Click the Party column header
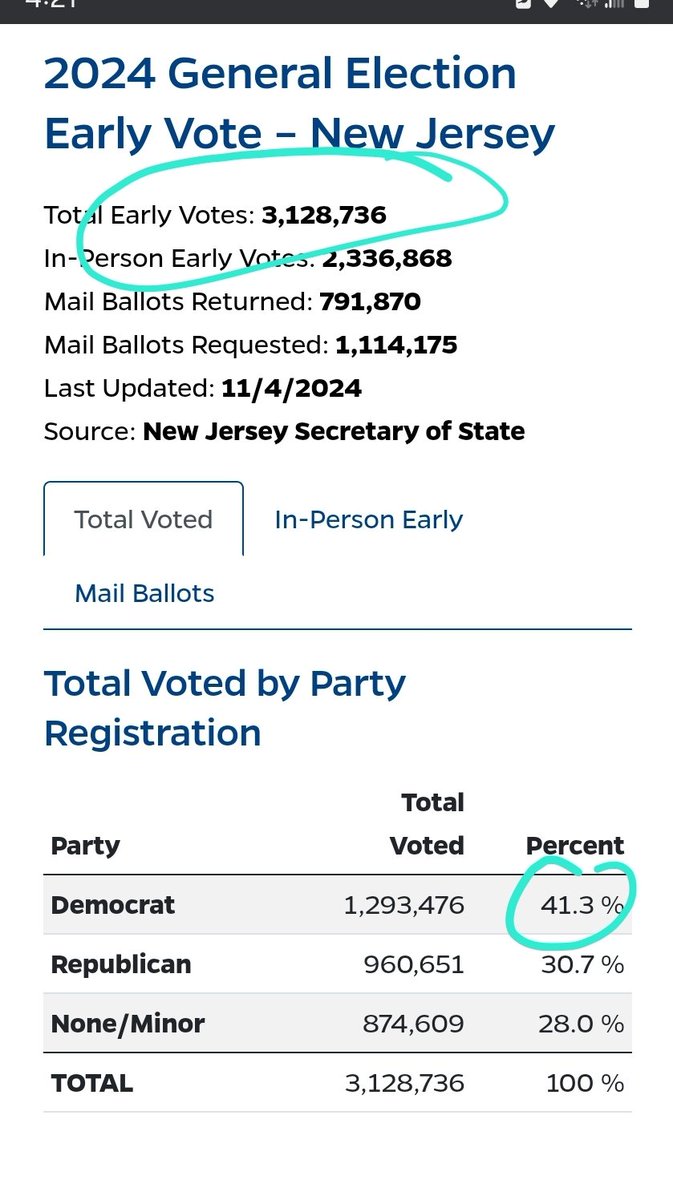This screenshot has width=673, height=1200. pyautogui.click(x=85, y=846)
